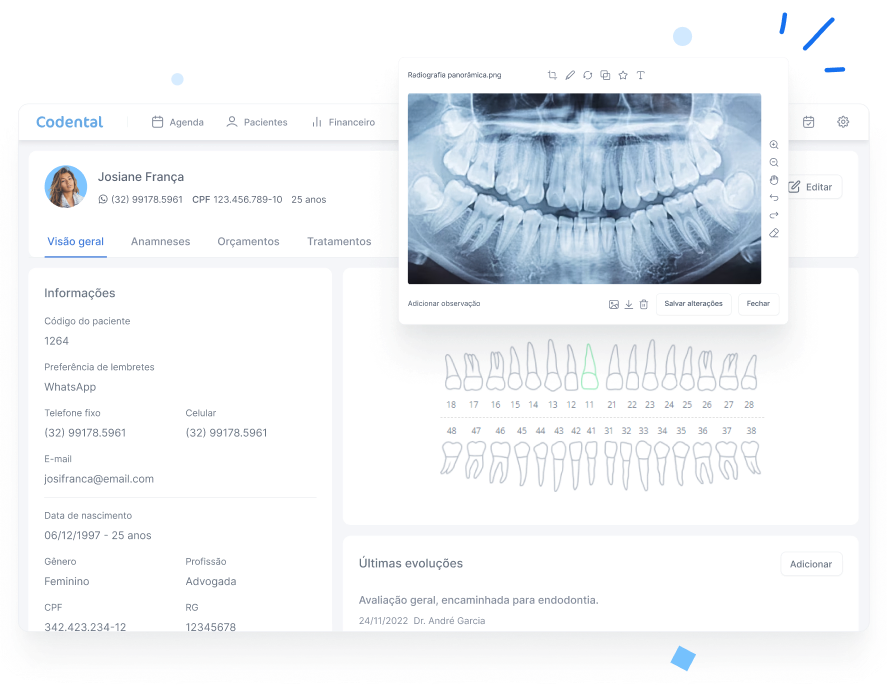Viewport: 887px width, 697px height.
Task: Undo the last image edit
Action: 774,198
